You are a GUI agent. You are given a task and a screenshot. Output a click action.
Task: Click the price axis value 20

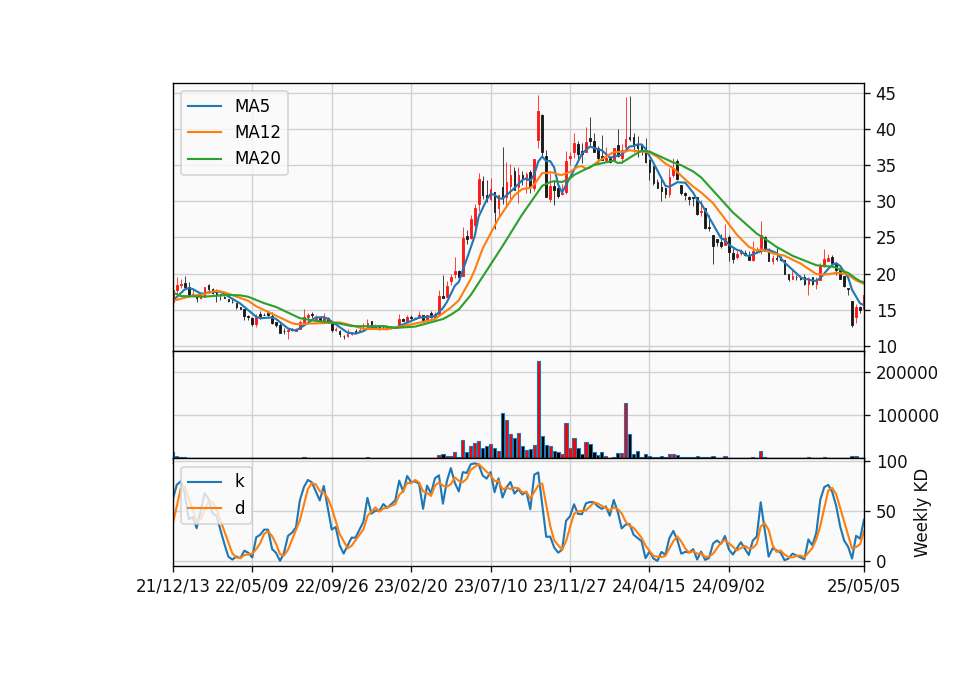pos(885,275)
